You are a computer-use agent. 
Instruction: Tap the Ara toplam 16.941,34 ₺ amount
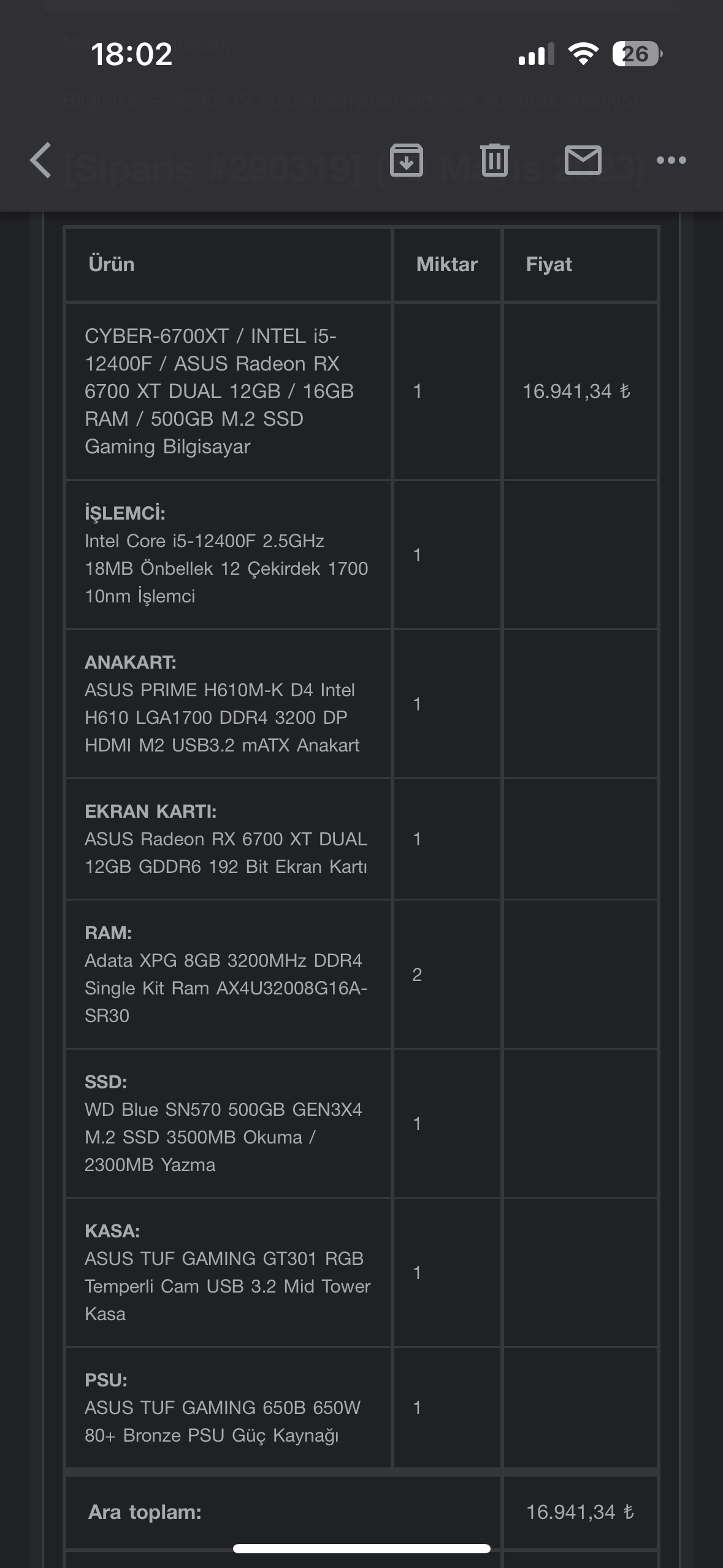point(580,1512)
